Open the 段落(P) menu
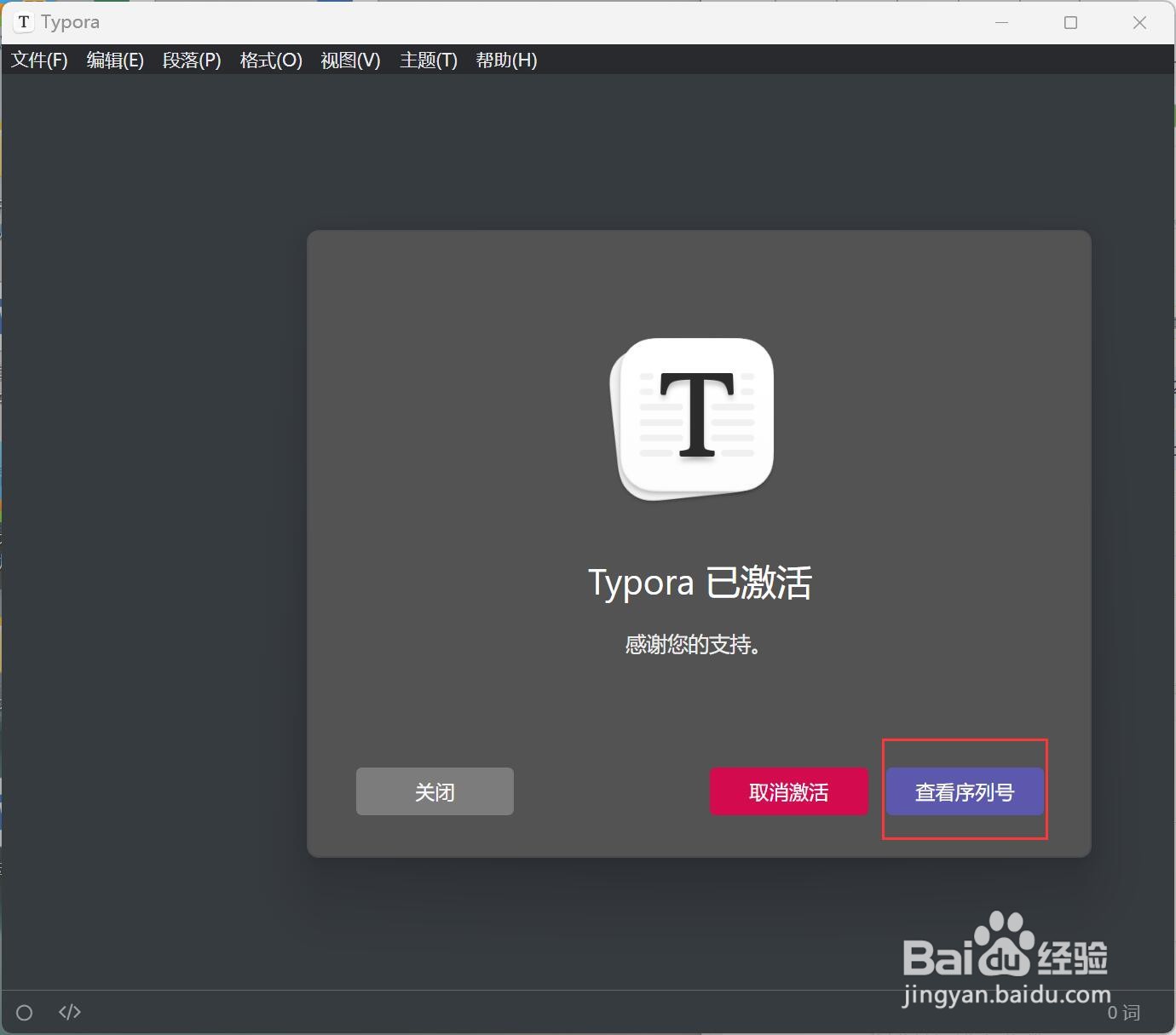1176x1035 pixels. 192,60
